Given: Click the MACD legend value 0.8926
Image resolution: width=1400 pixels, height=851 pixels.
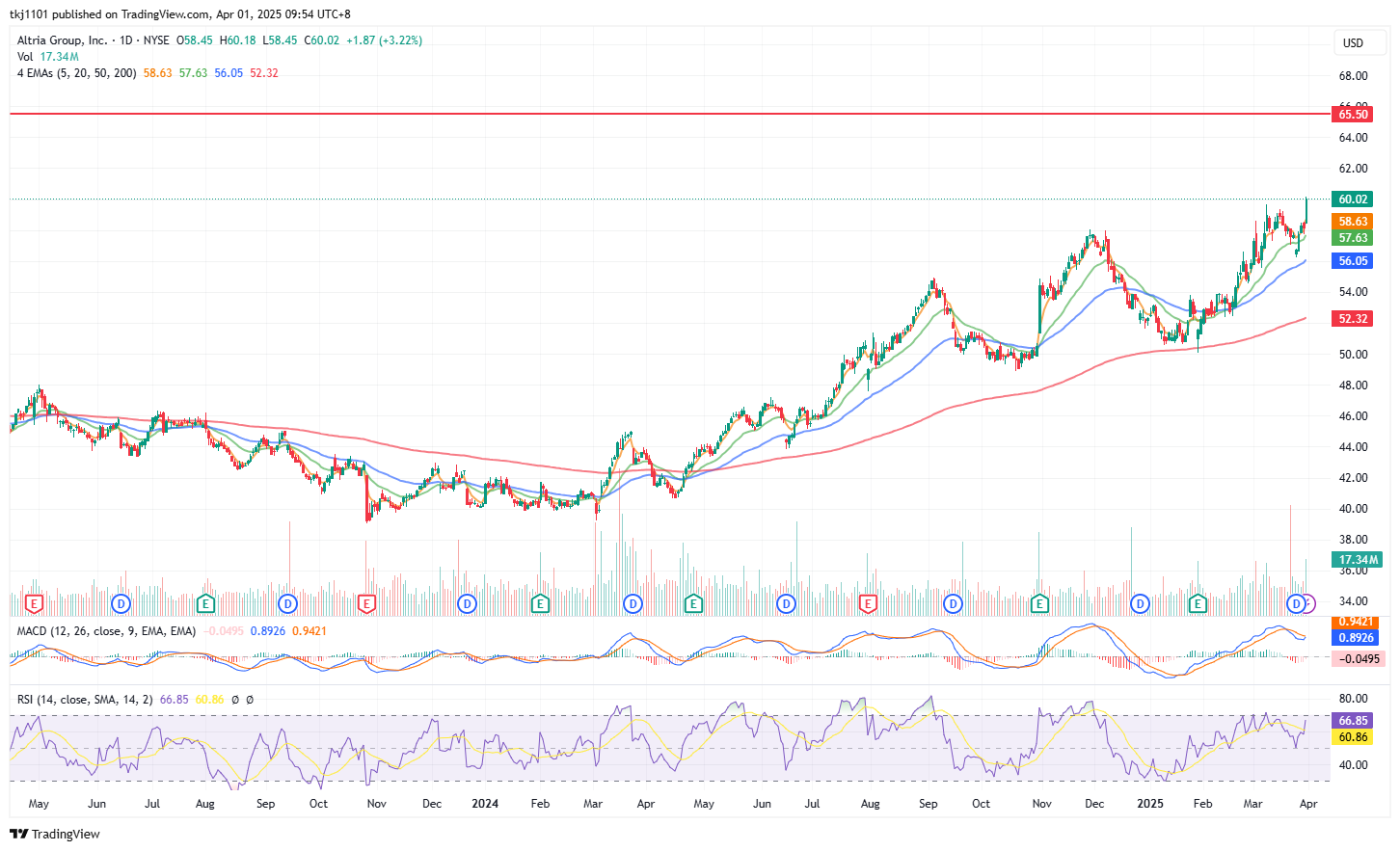Looking at the screenshot, I should 268,631.
